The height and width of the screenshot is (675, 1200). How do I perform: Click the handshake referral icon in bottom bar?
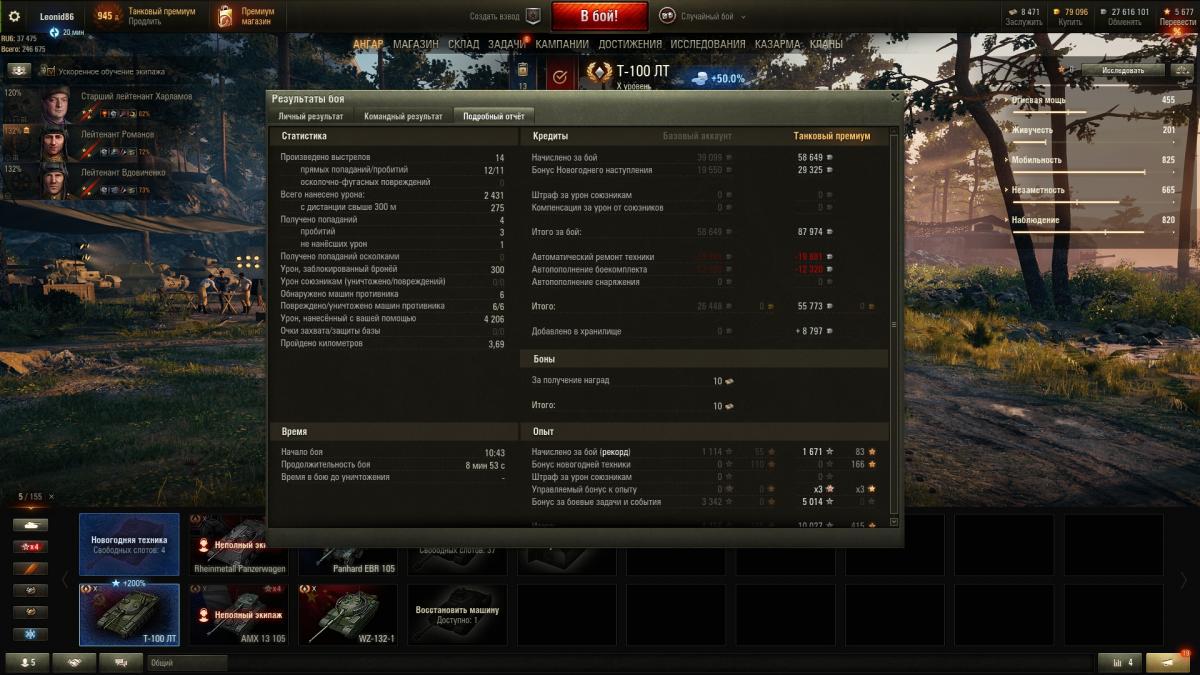74,662
